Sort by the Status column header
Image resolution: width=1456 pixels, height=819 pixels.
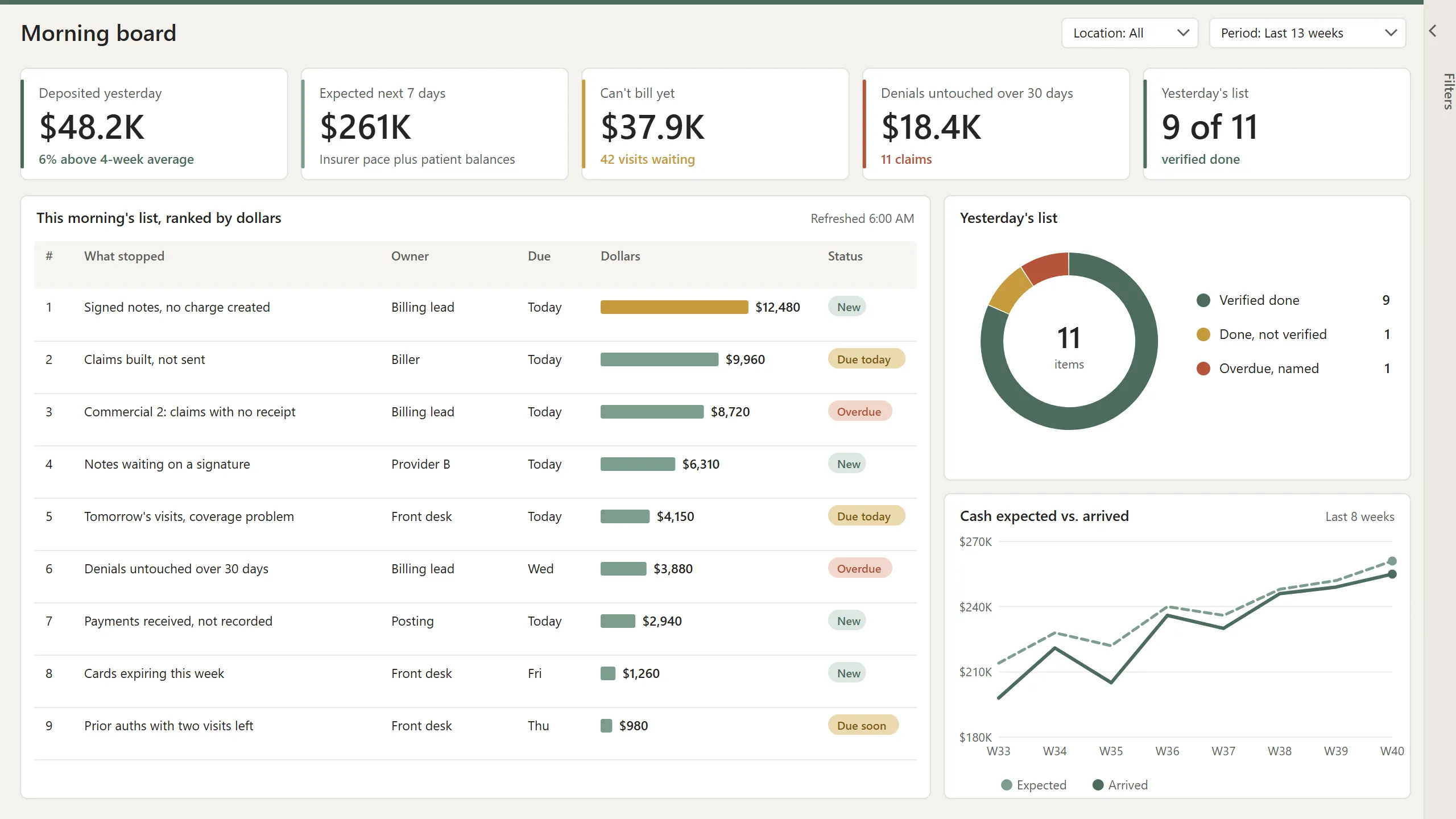coord(845,256)
